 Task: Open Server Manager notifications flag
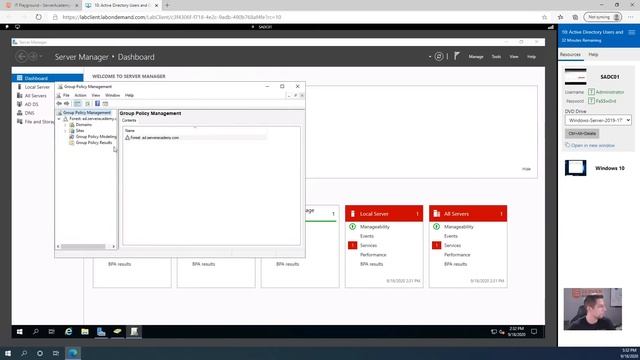pos(457,56)
